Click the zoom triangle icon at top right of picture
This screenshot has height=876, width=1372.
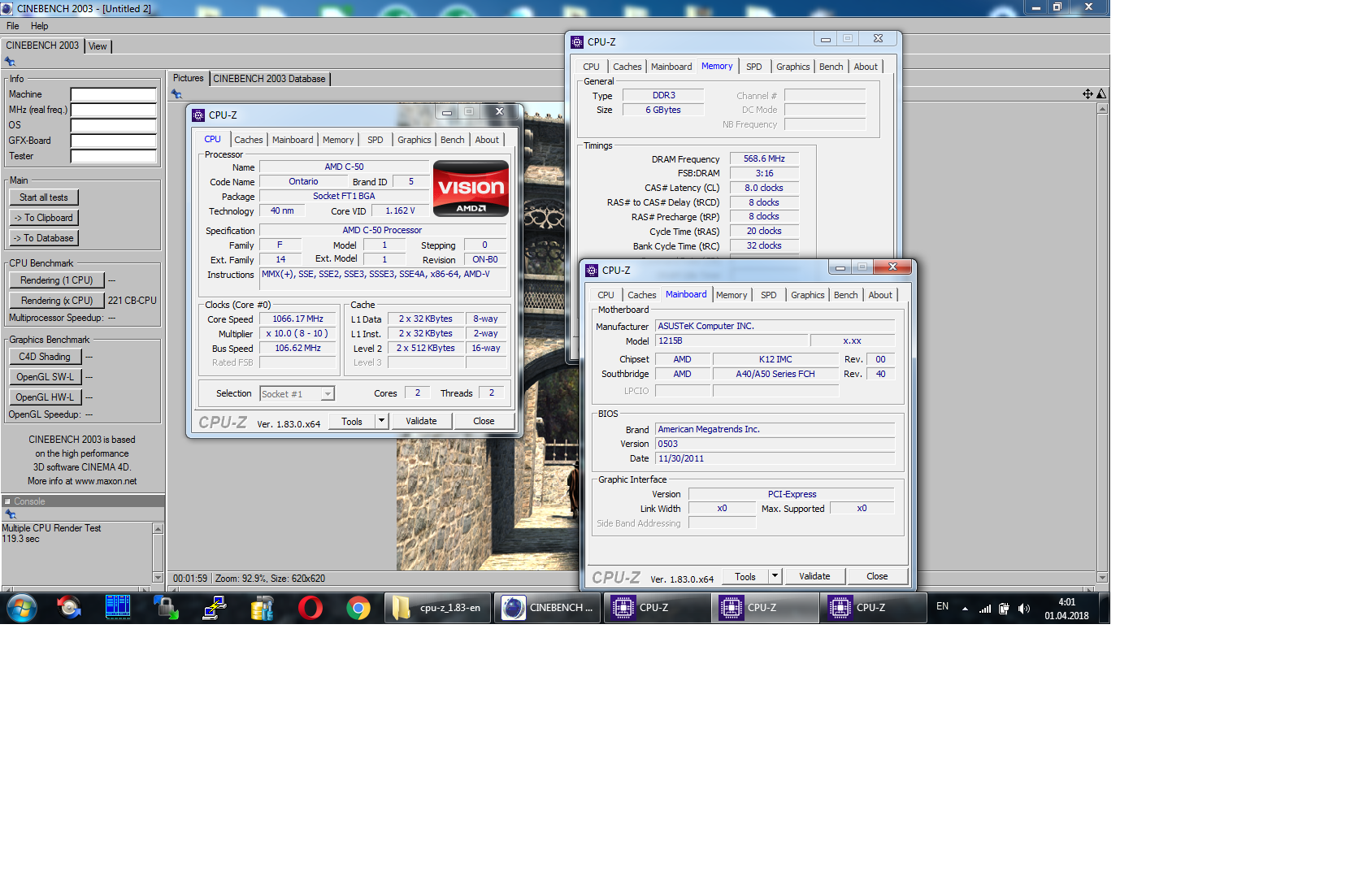1101,94
